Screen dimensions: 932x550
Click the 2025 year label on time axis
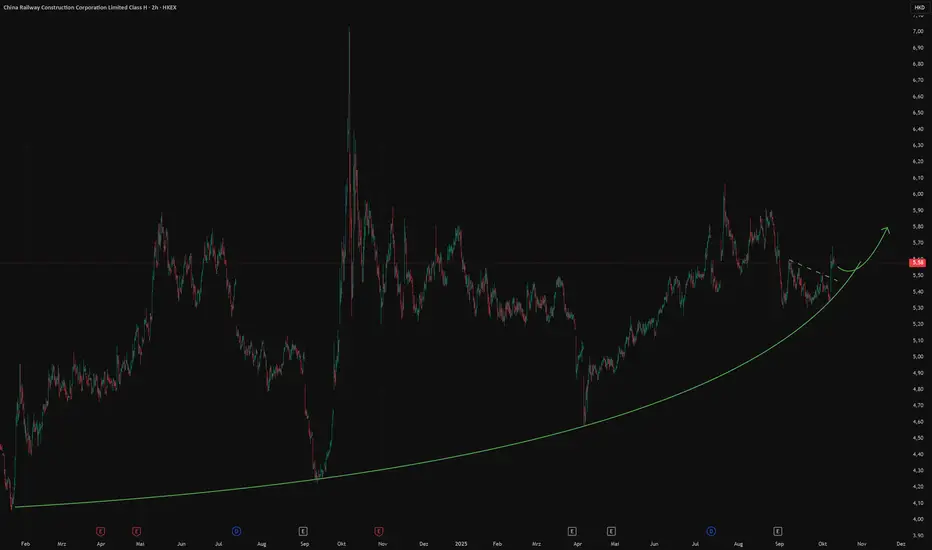click(461, 543)
